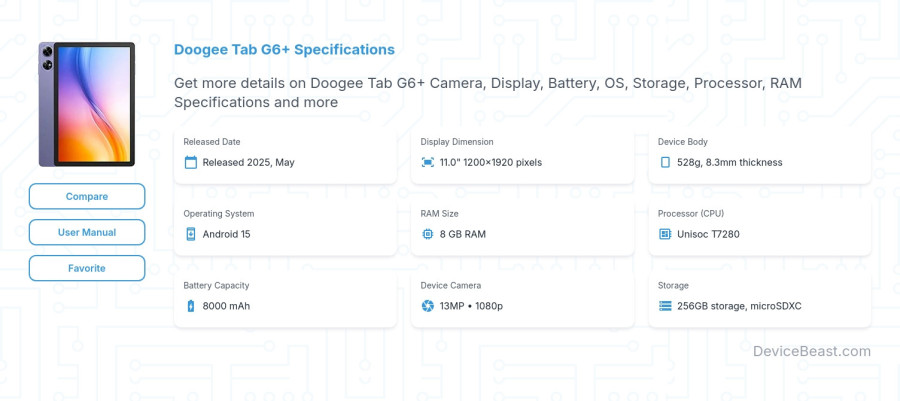900x401 pixels.
Task: Click the 'Released Date' label
Action: click(x=212, y=142)
